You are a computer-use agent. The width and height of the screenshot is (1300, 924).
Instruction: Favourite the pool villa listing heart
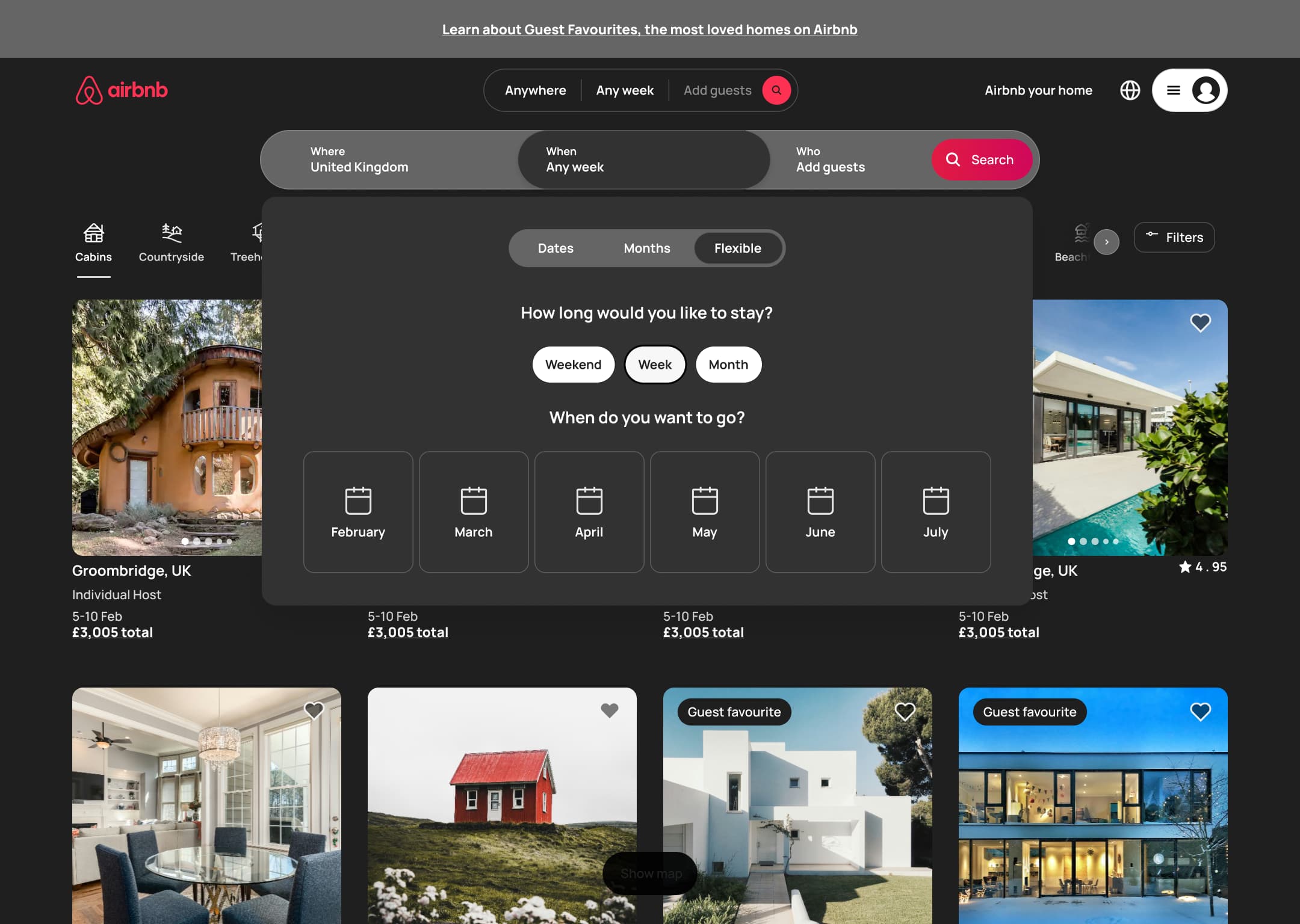pyautogui.click(x=1200, y=323)
